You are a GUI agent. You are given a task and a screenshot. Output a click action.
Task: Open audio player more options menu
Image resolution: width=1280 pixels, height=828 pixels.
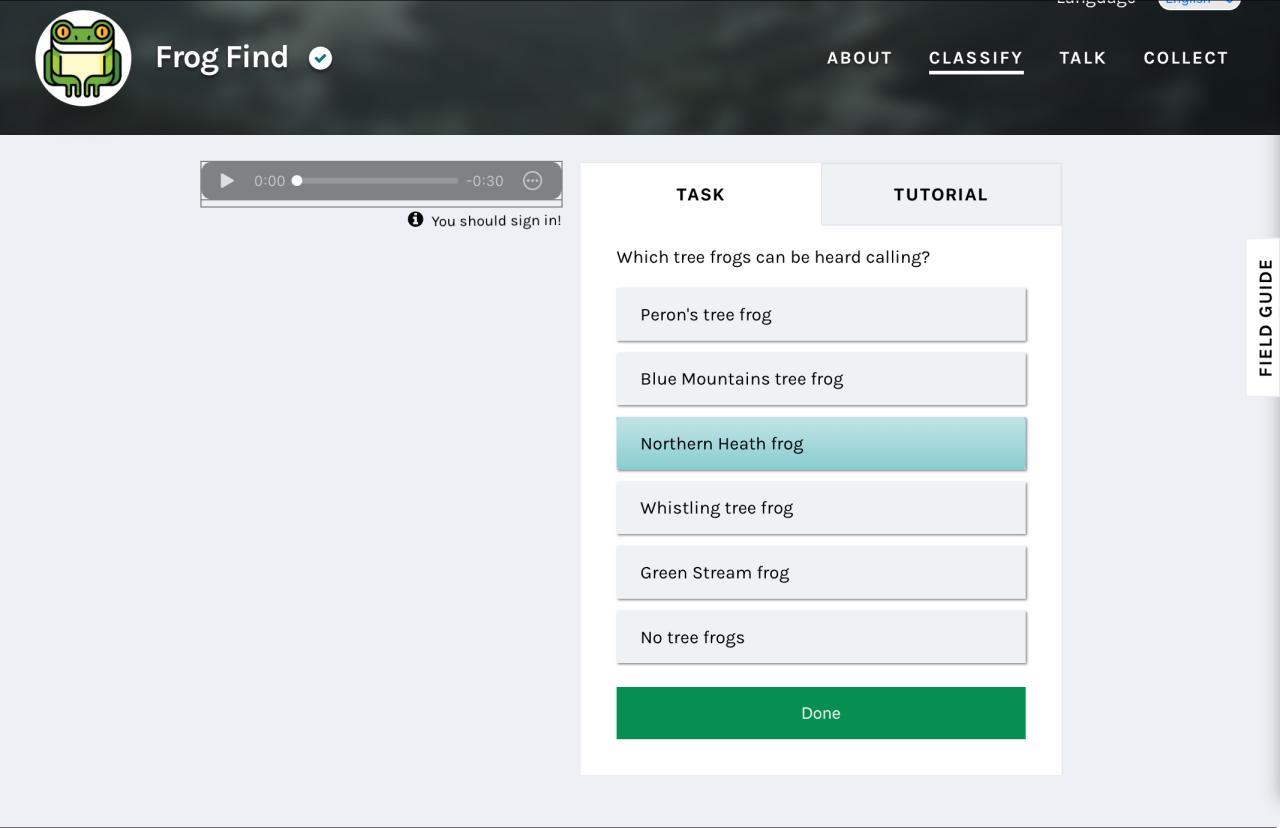tap(532, 181)
